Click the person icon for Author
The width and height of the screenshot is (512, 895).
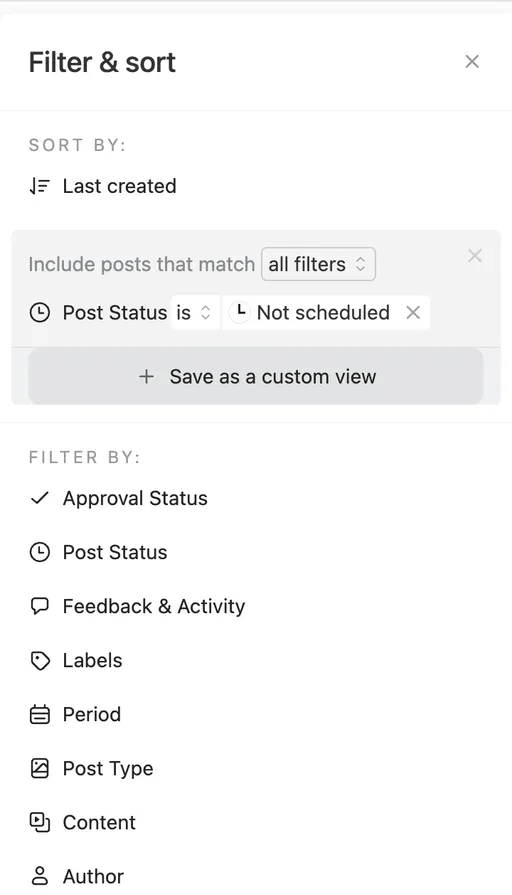point(39,876)
